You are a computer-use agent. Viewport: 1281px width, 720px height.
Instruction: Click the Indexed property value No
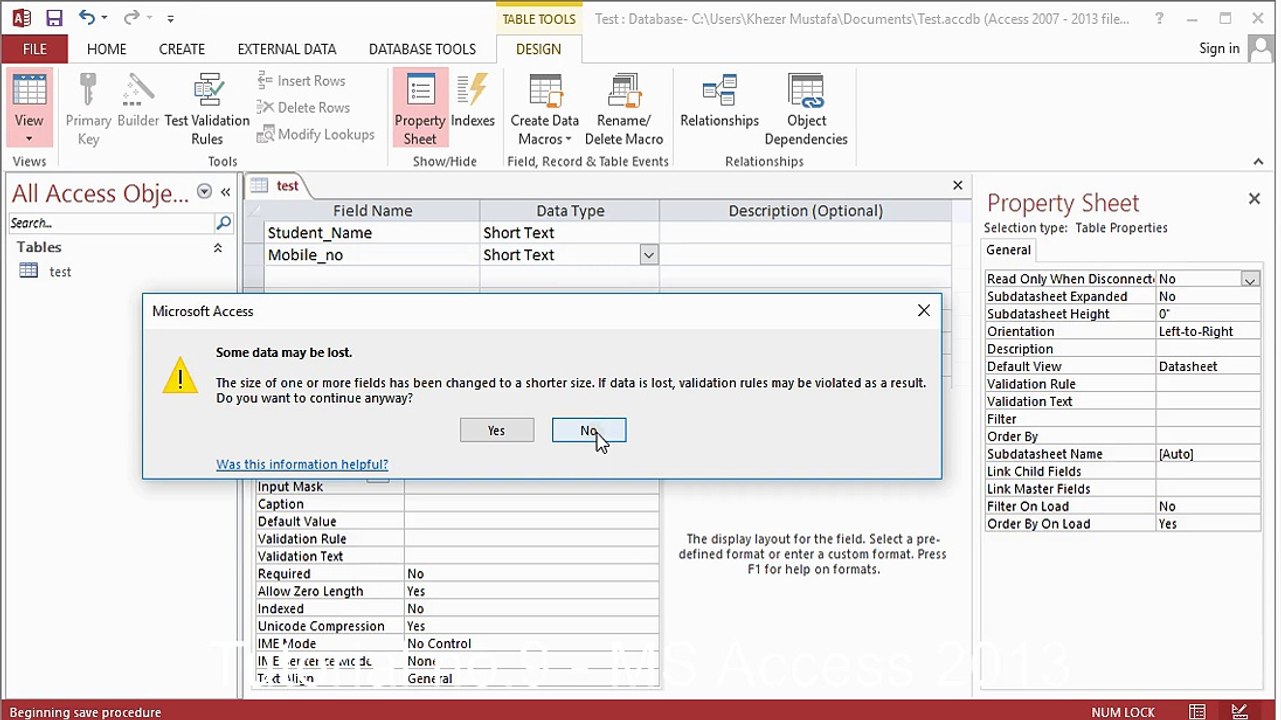pos(531,609)
